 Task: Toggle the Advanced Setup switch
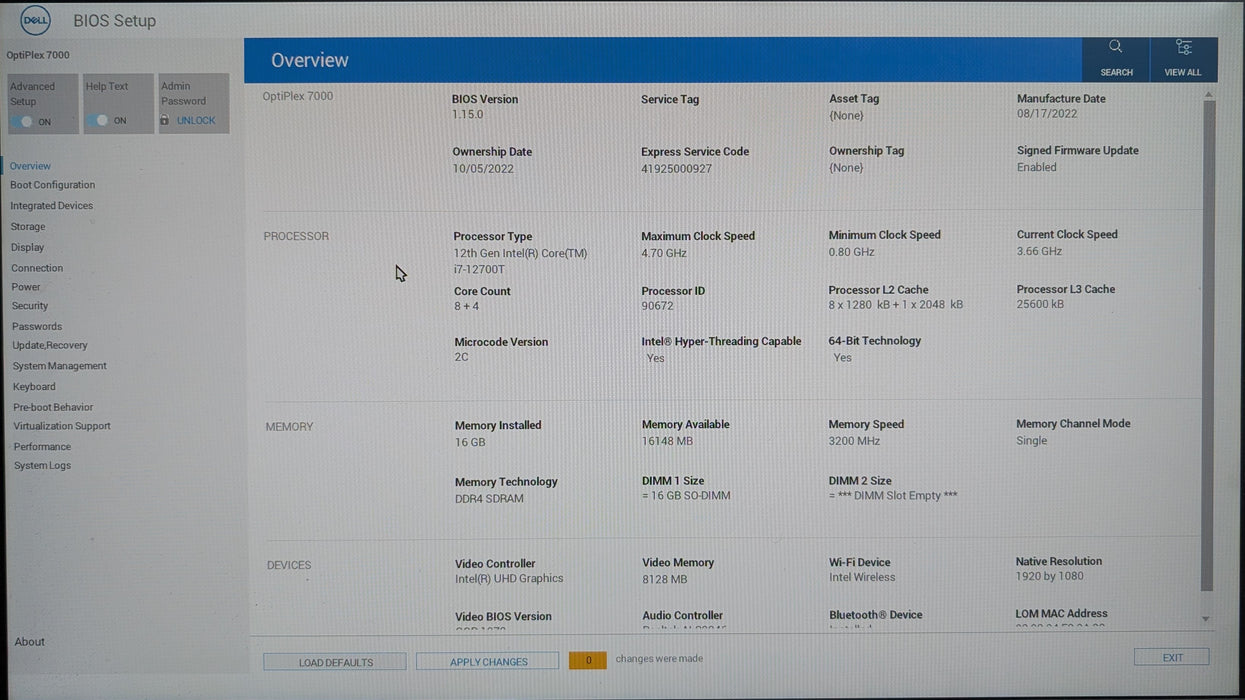(x=22, y=122)
